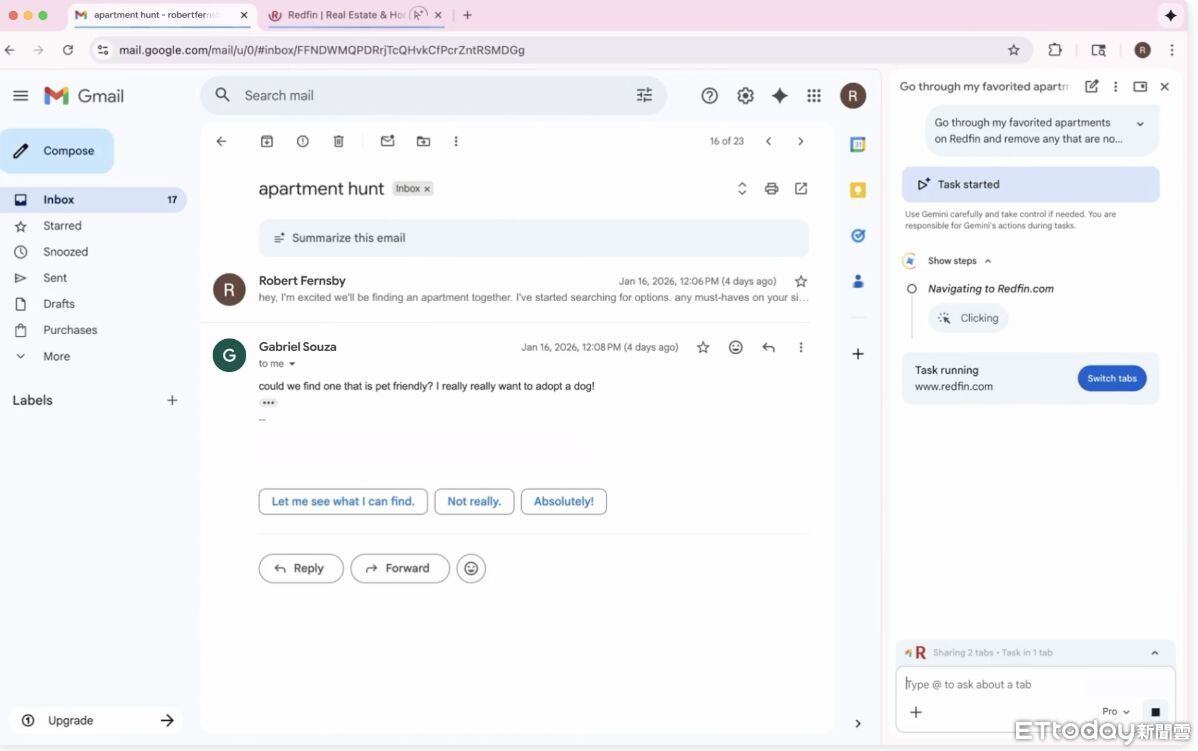Screen dimensions: 1198x751
Task: Mark the email as unread
Action: click(x=388, y=141)
